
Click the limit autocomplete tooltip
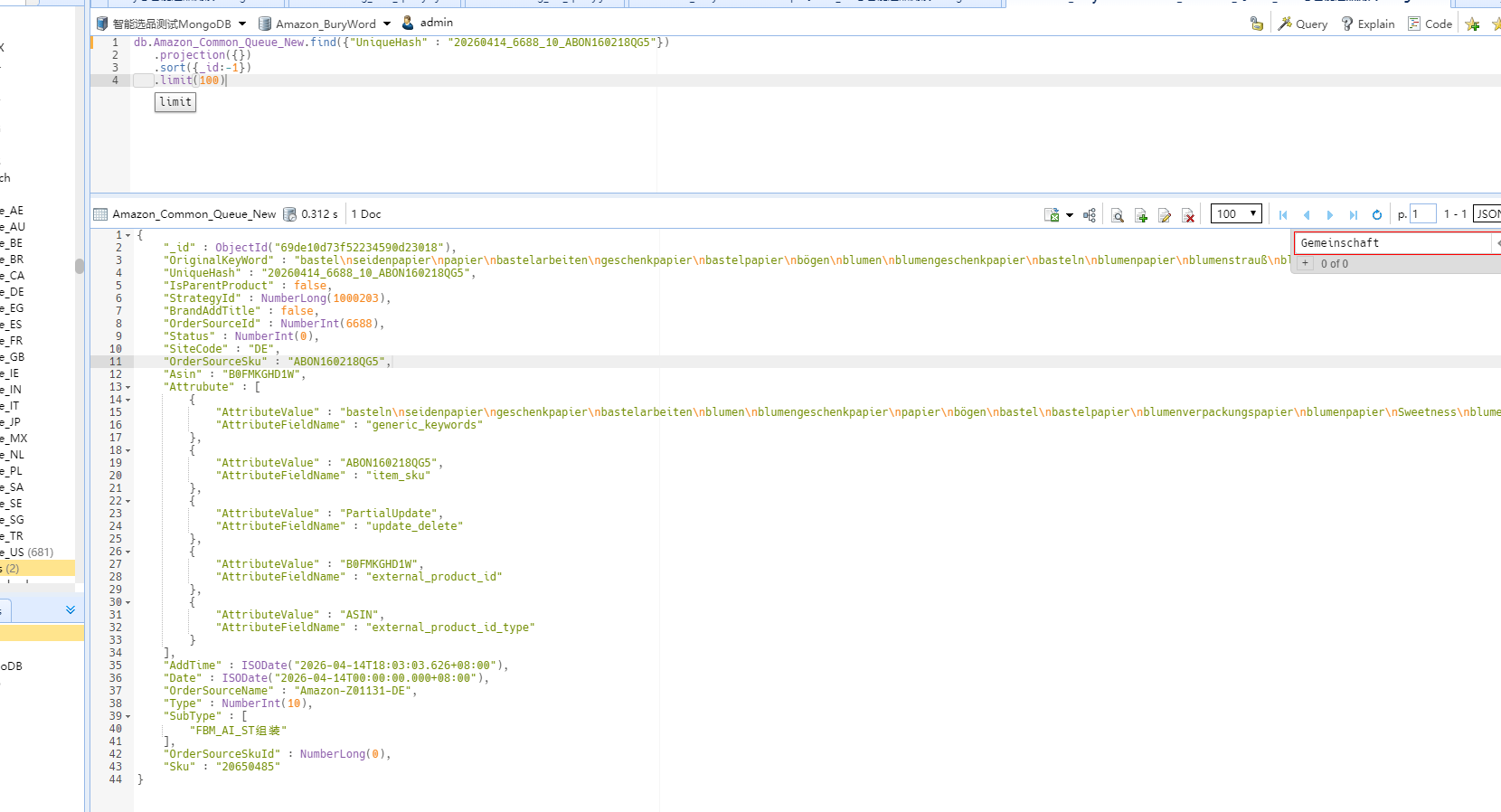click(x=175, y=102)
